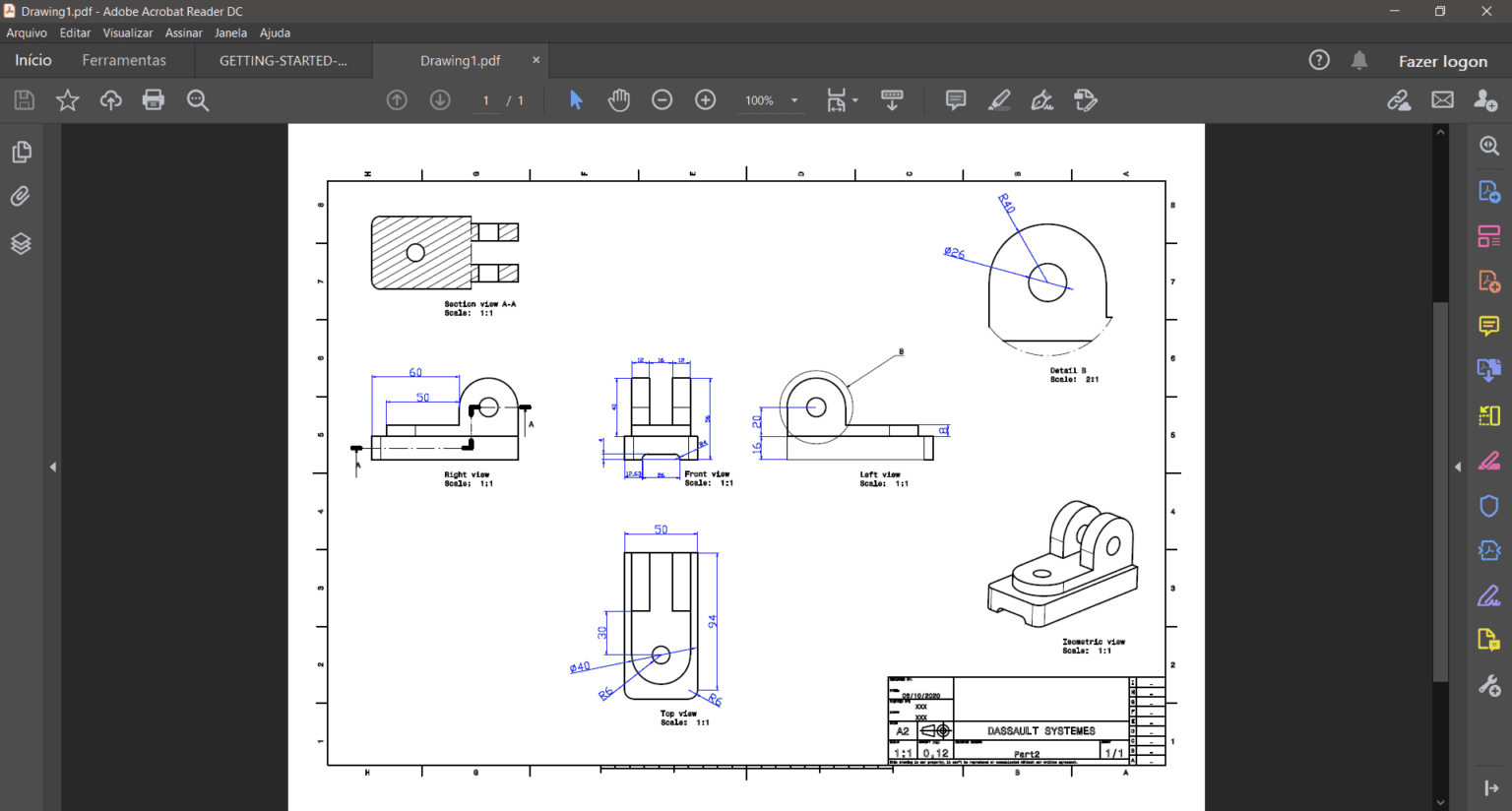Viewport: 1512px width, 811px height.
Task: Add a sticky note comment
Action: (954, 99)
